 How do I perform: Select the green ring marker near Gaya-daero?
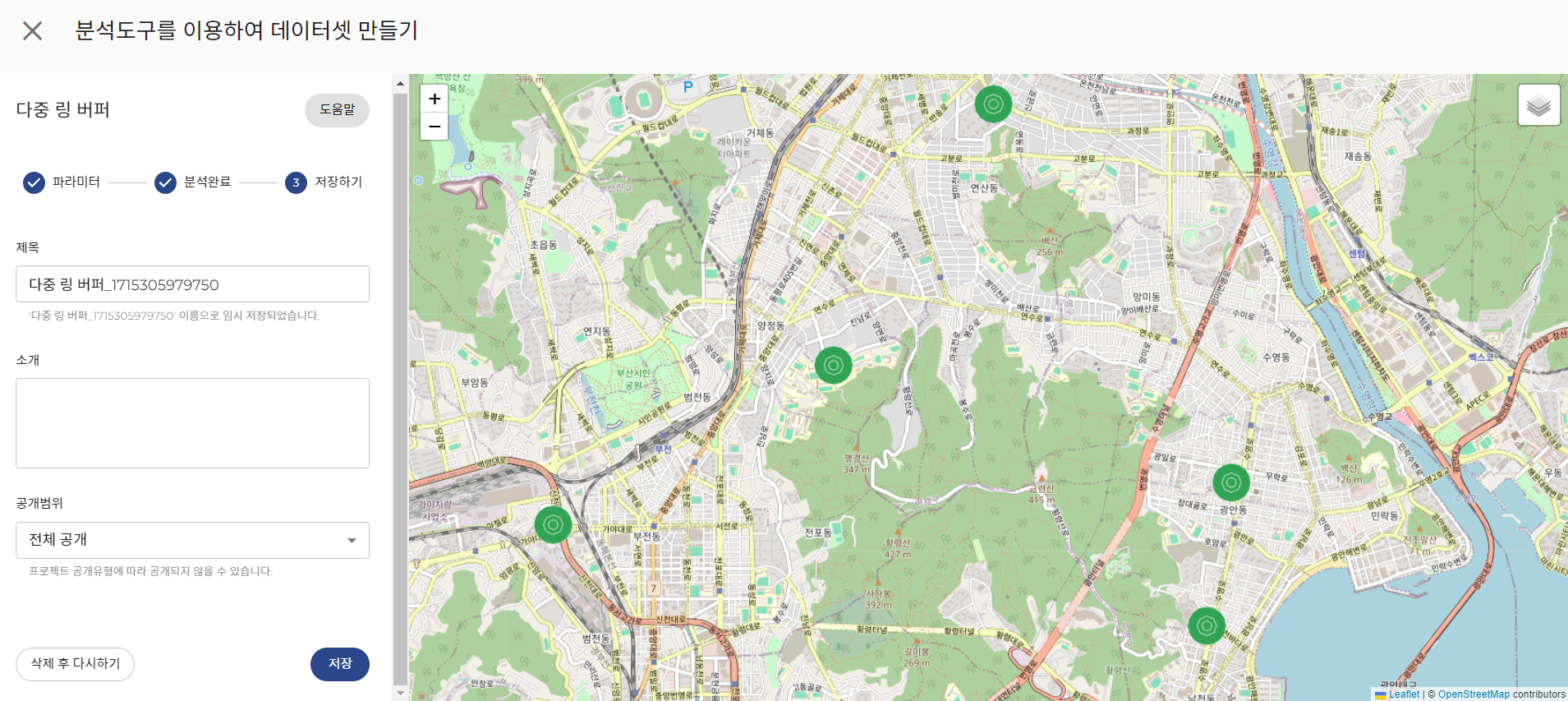coord(553,523)
